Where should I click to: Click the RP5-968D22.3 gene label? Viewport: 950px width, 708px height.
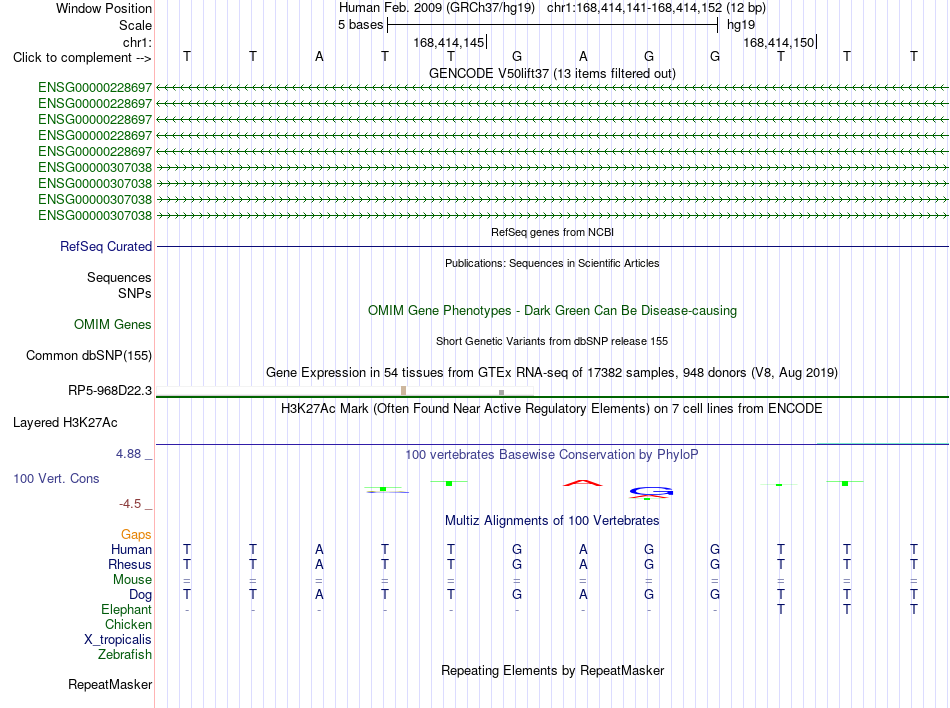(x=110, y=391)
